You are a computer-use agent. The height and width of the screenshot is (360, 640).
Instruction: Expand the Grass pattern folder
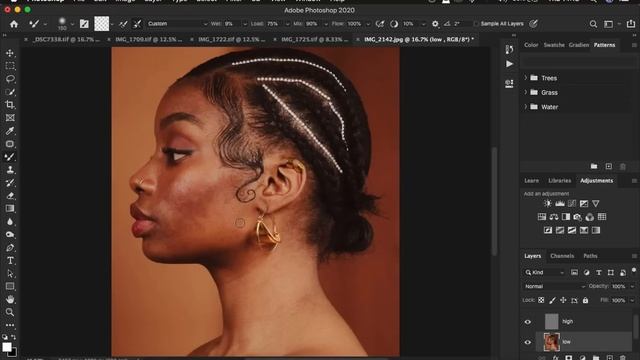[x=526, y=92]
